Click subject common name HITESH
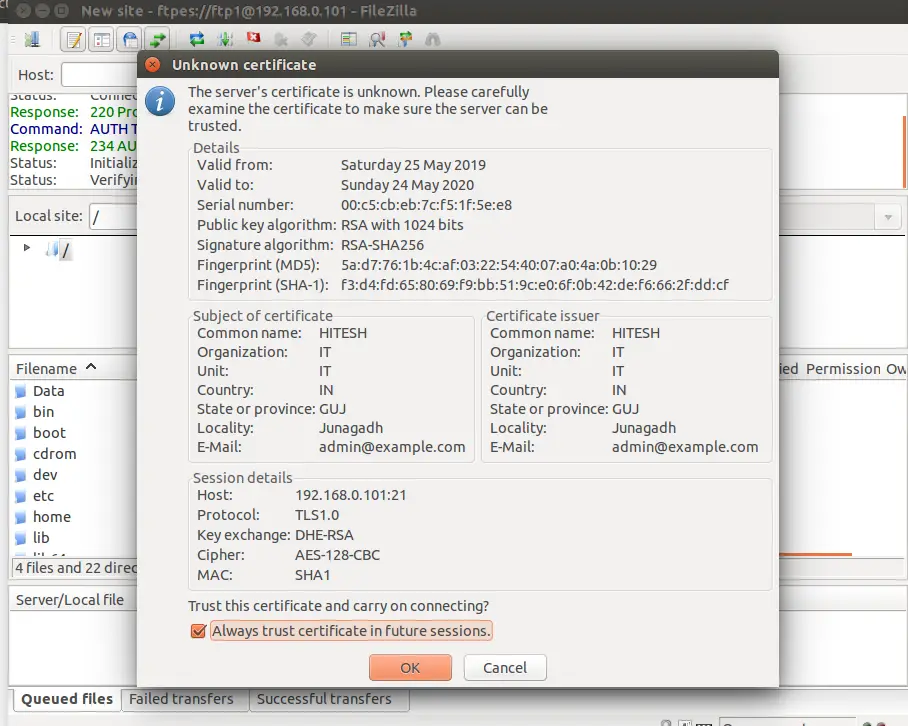 pos(343,333)
